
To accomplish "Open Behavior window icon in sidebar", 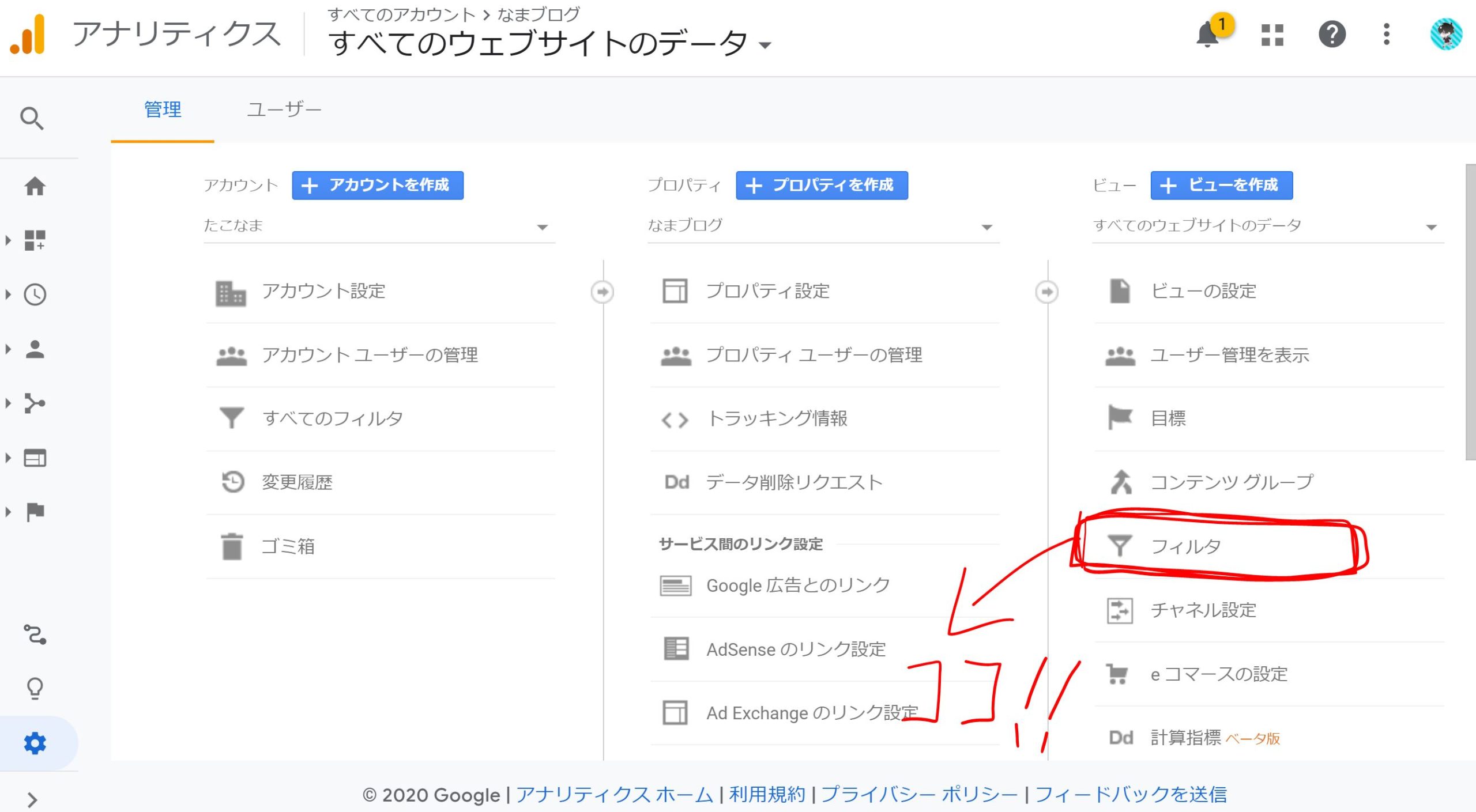I will 35,458.
